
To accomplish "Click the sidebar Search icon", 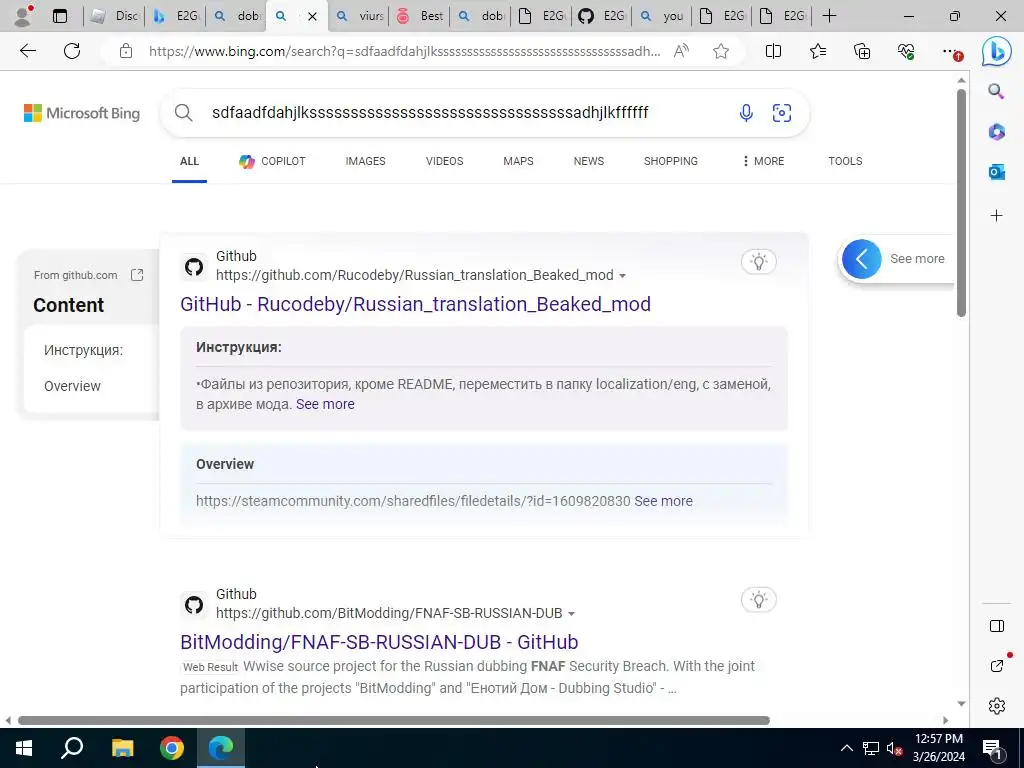I will click(x=996, y=91).
